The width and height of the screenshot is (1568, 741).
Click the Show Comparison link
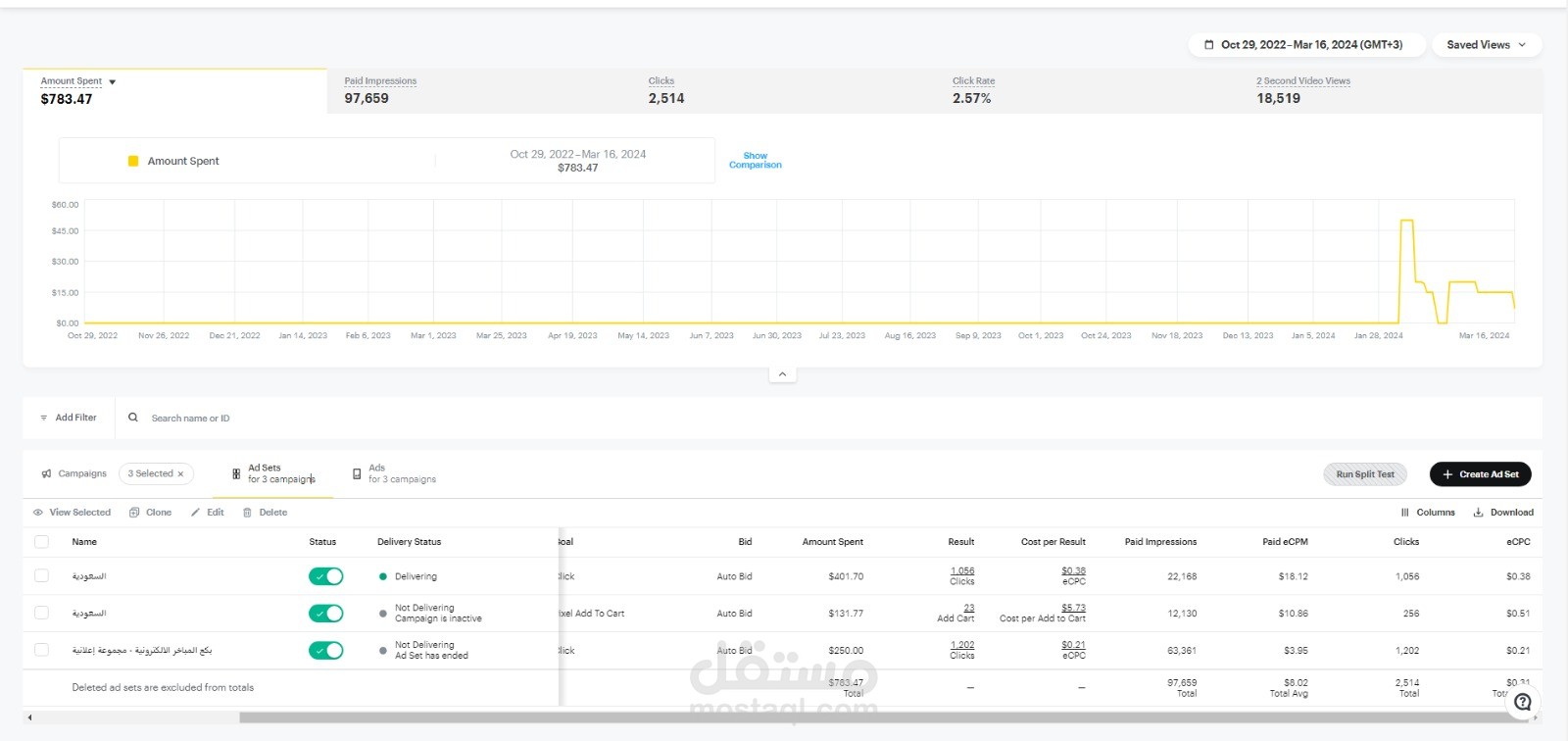tap(755, 161)
